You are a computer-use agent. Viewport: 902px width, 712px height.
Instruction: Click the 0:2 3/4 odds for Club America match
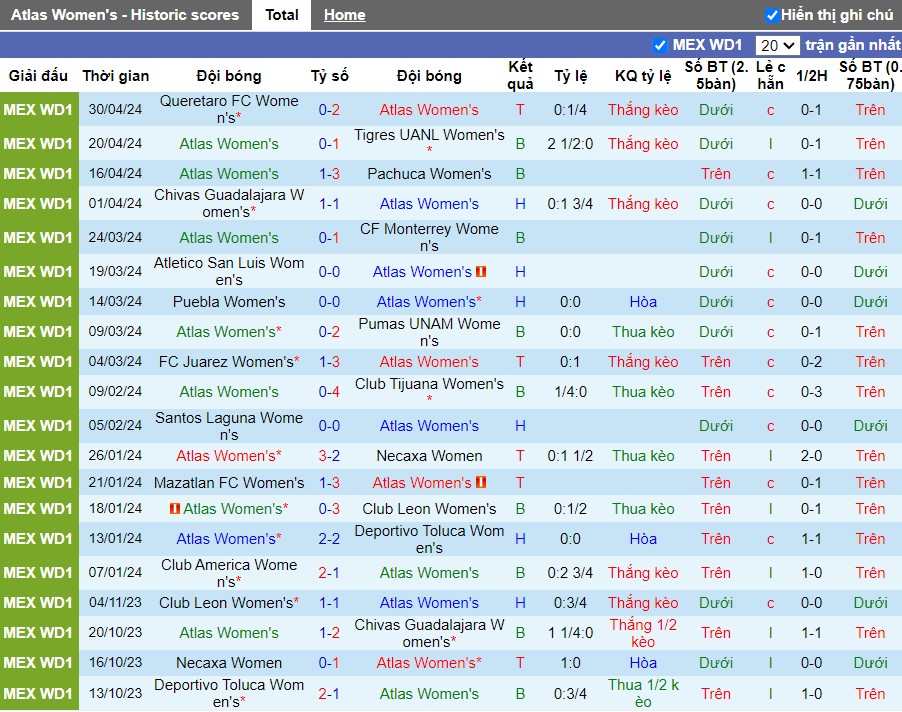[x=570, y=573]
